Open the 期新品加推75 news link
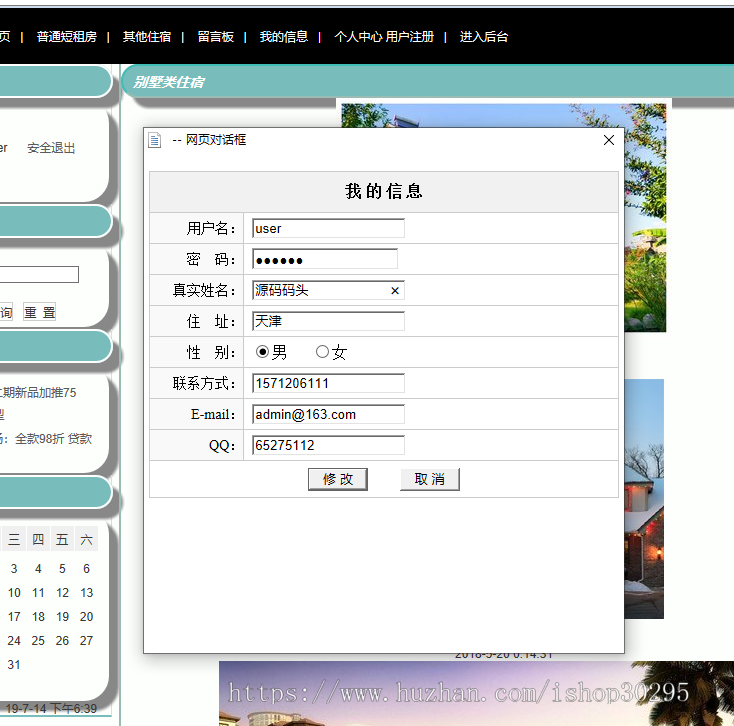Image resolution: width=734 pixels, height=726 pixels. (x=39, y=392)
